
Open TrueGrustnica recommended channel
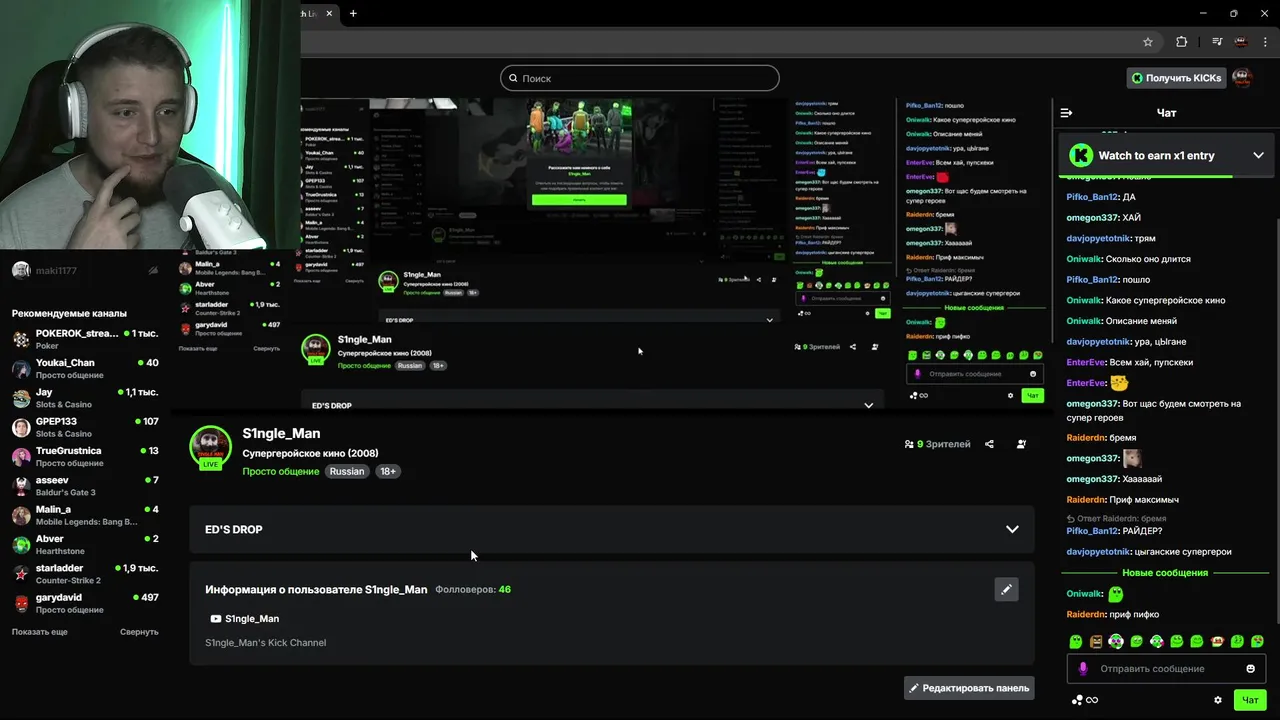coord(85,456)
